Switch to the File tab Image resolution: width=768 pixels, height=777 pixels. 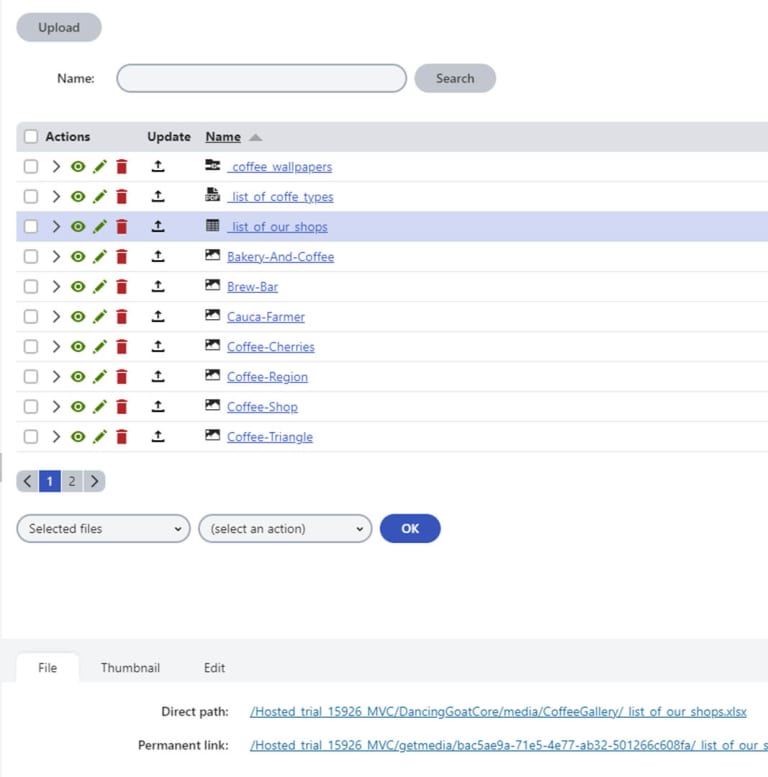(48, 668)
